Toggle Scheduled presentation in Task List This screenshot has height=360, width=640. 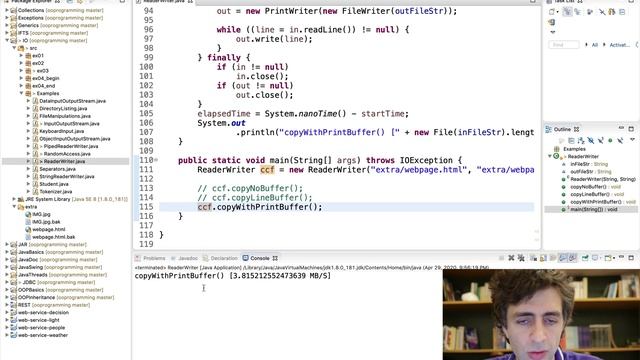(x=578, y=12)
